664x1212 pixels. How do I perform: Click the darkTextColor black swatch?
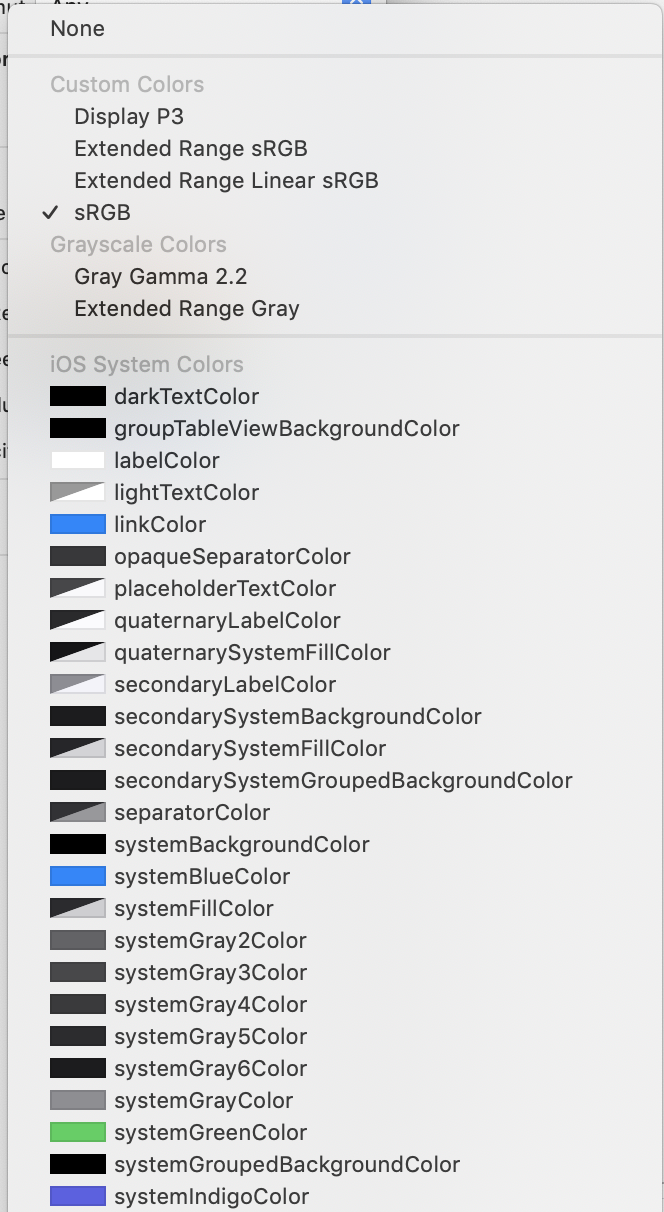[x=78, y=397]
